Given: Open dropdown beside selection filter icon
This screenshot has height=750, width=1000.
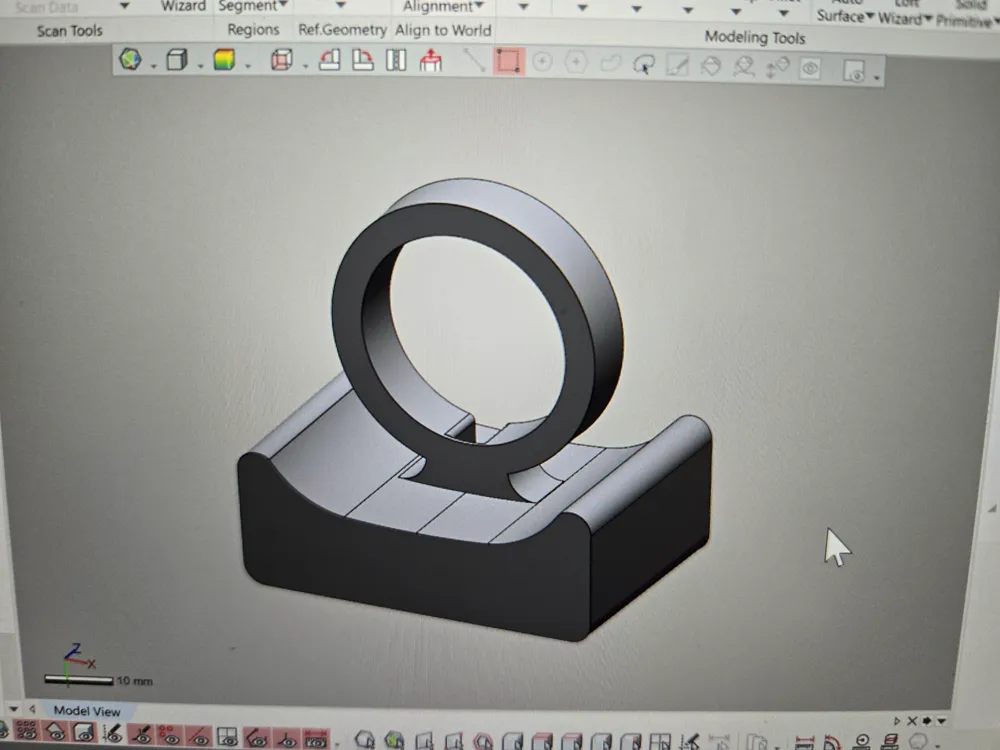Looking at the screenshot, I should [877, 78].
